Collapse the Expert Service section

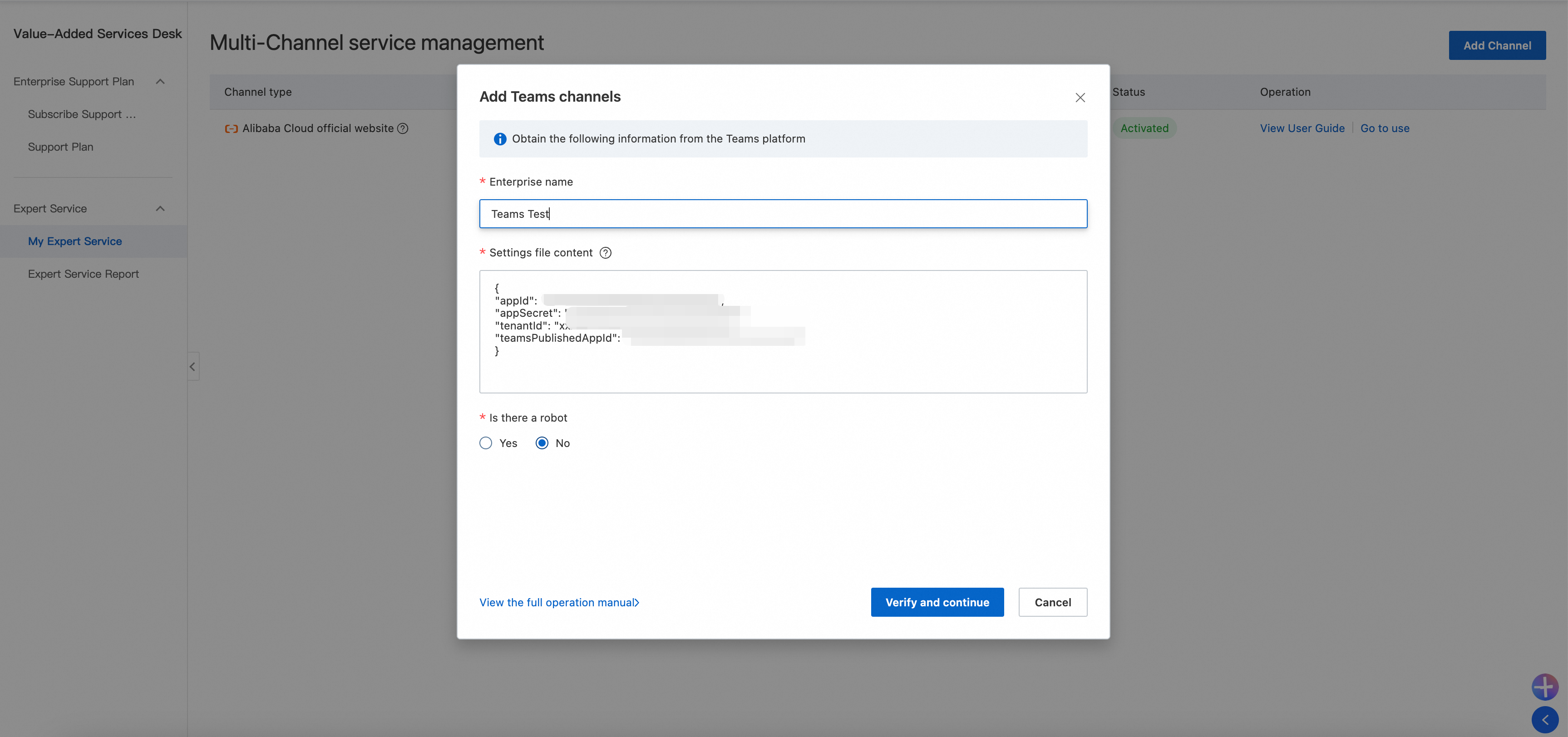(x=160, y=209)
